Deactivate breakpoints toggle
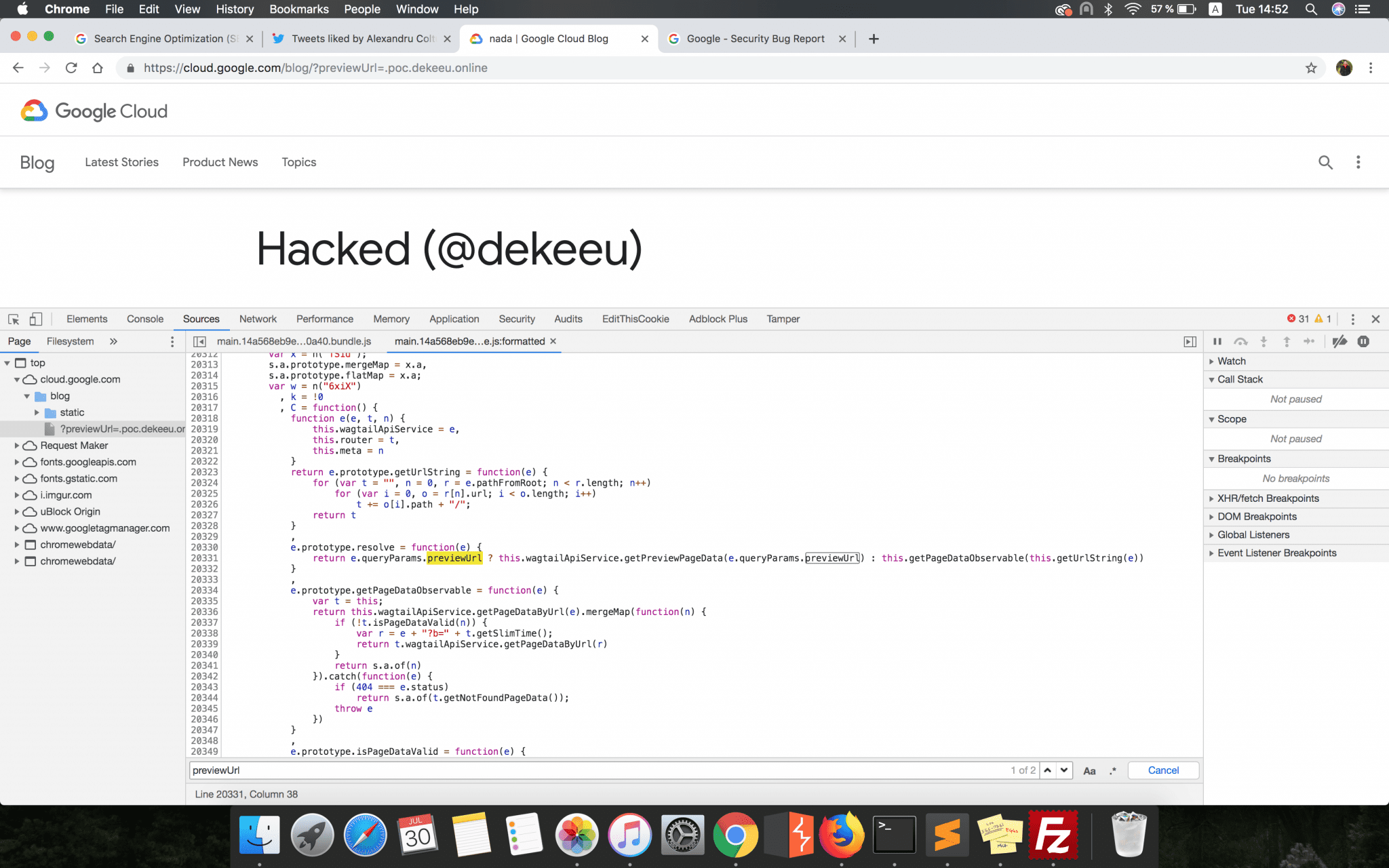Image resolution: width=1389 pixels, height=868 pixels. [1339, 342]
